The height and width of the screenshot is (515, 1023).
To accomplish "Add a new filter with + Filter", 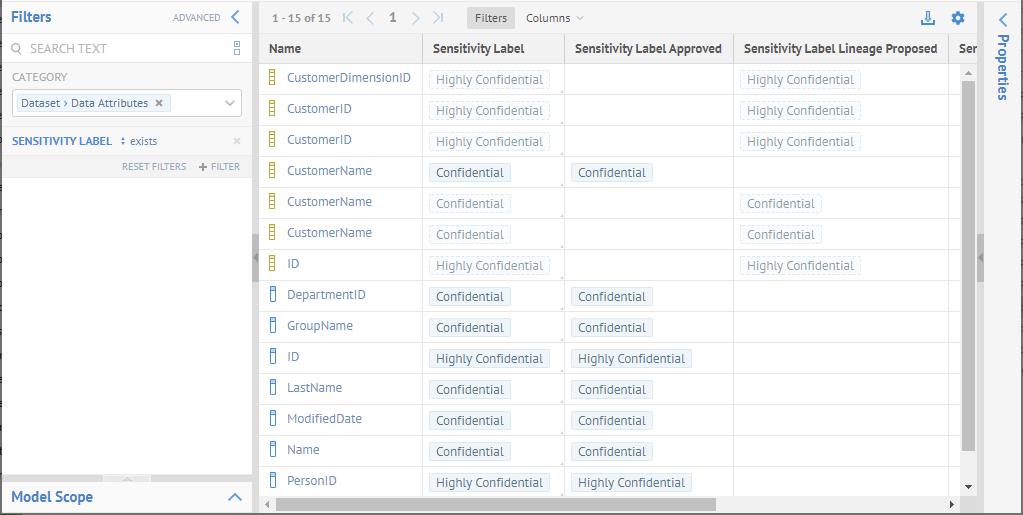I will point(219,167).
